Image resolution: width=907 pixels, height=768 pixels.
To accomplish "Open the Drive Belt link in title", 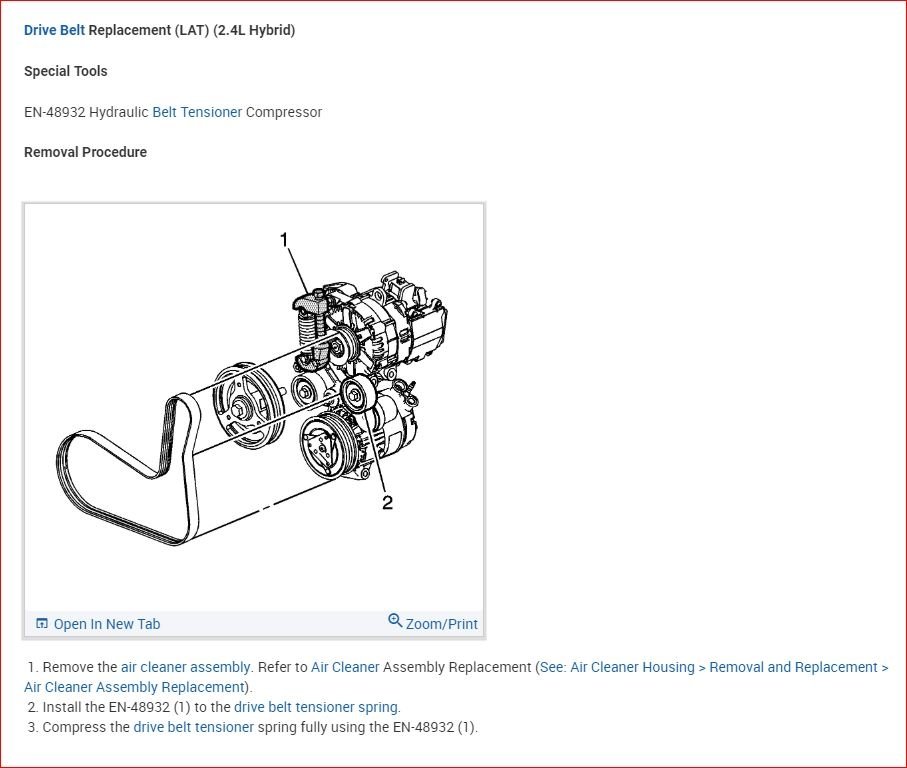I will click(54, 30).
